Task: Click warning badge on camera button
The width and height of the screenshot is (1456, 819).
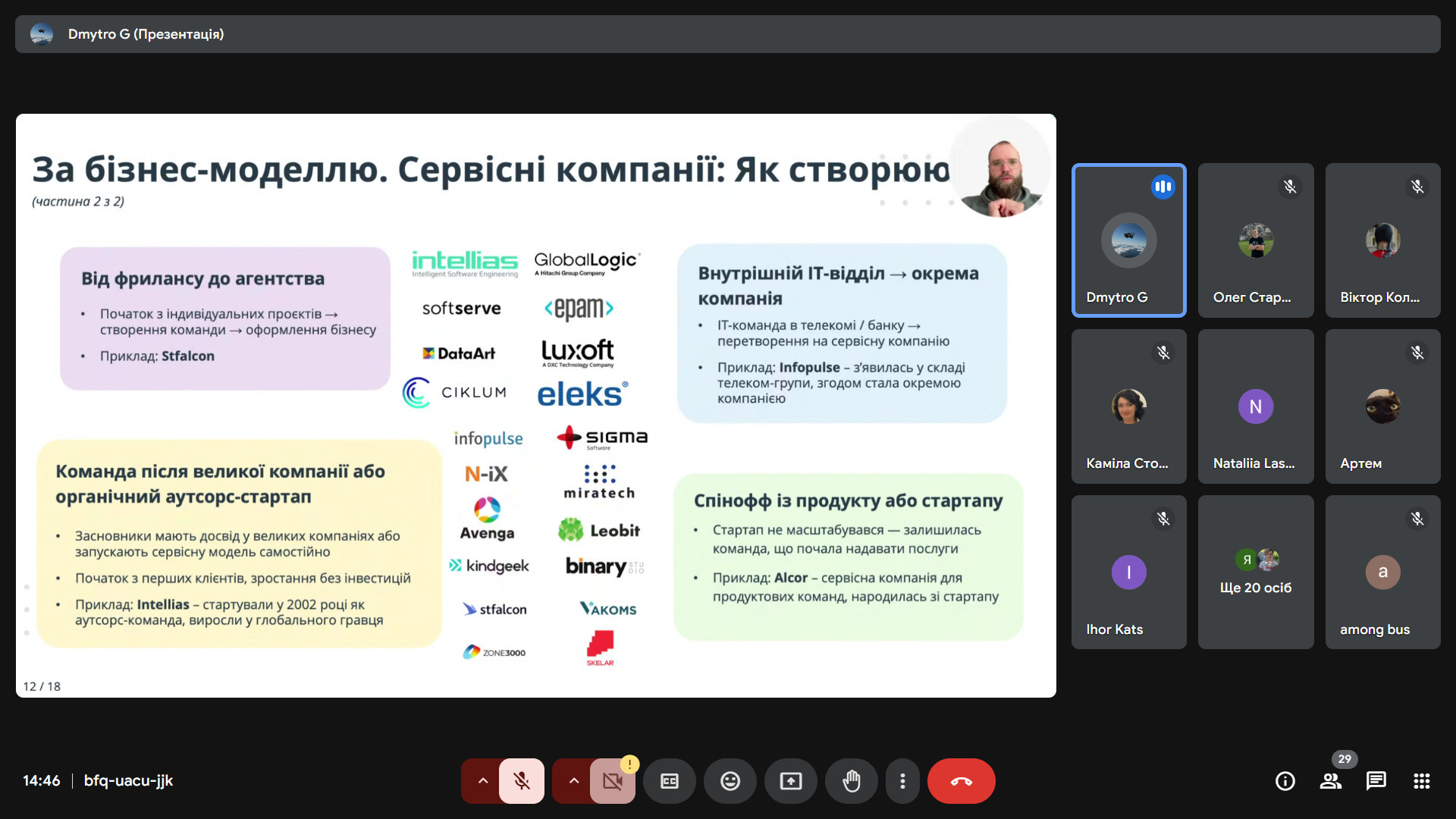Action: (x=629, y=764)
